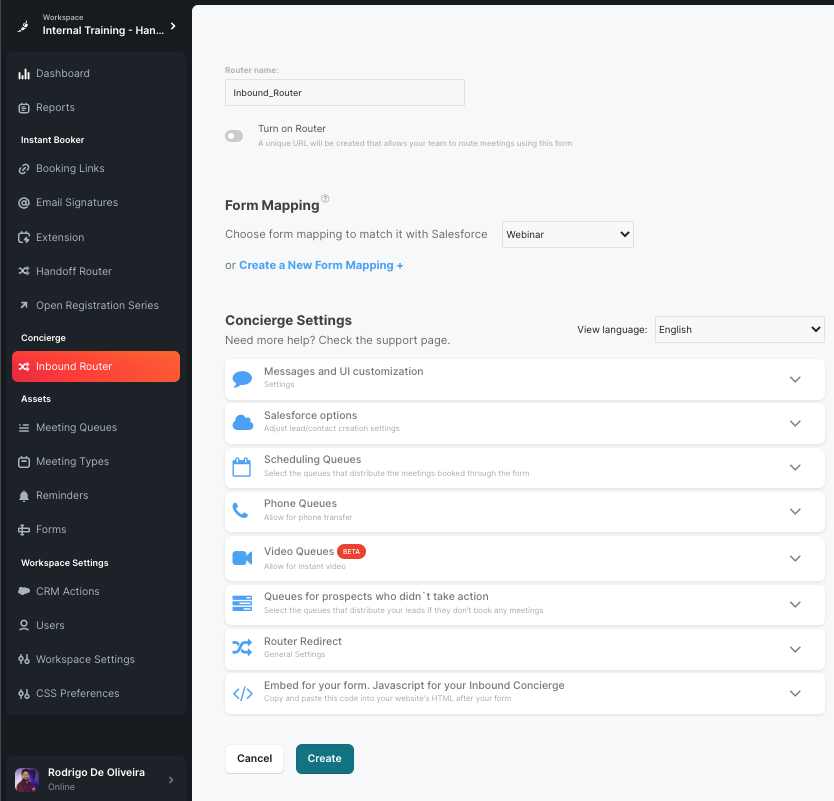The image size is (834, 801).
Task: Open the Form Mapping help tooltip icon
Action: click(x=325, y=199)
